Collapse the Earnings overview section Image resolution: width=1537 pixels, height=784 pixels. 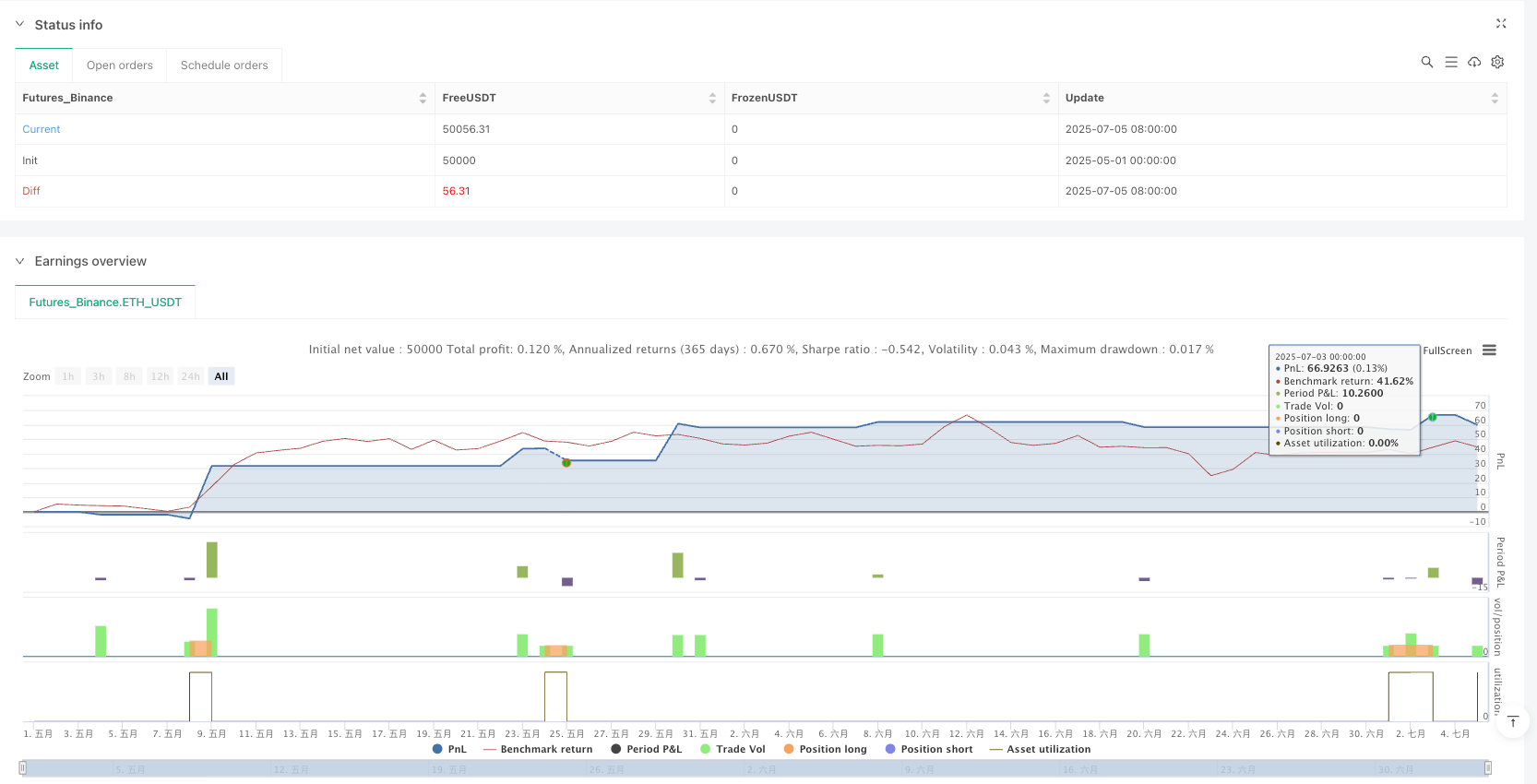(x=20, y=261)
